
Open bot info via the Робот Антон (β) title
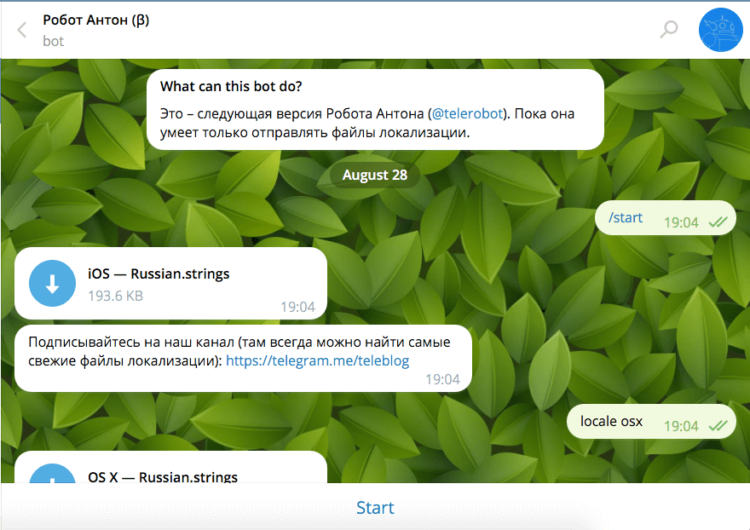(x=96, y=20)
